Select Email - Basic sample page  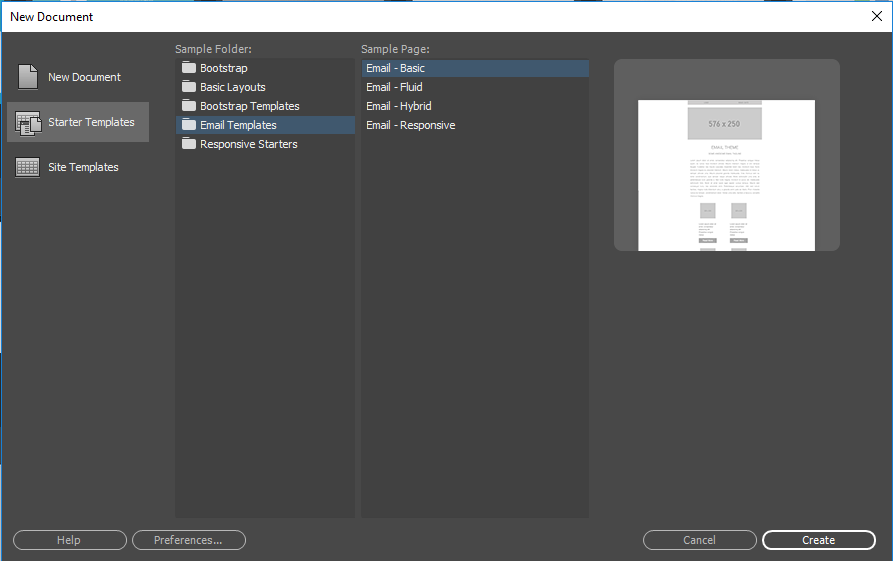pos(395,68)
